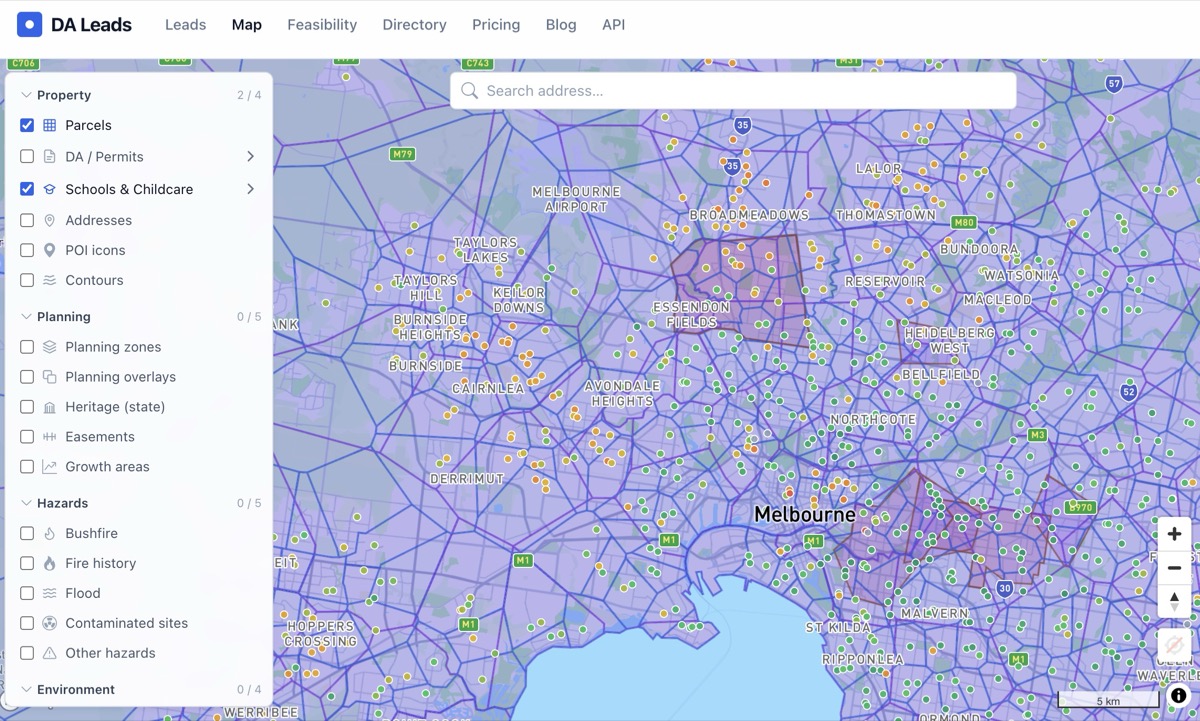Visit the Blog link
The width and height of the screenshot is (1200, 721).
(x=561, y=25)
